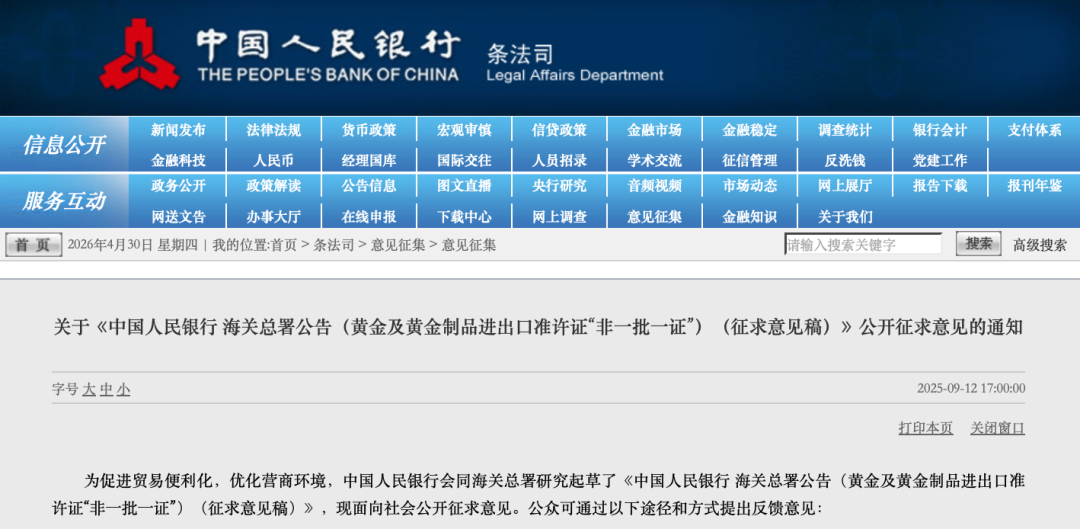
Task: Select 银行会计 navigation item
Action: point(940,130)
